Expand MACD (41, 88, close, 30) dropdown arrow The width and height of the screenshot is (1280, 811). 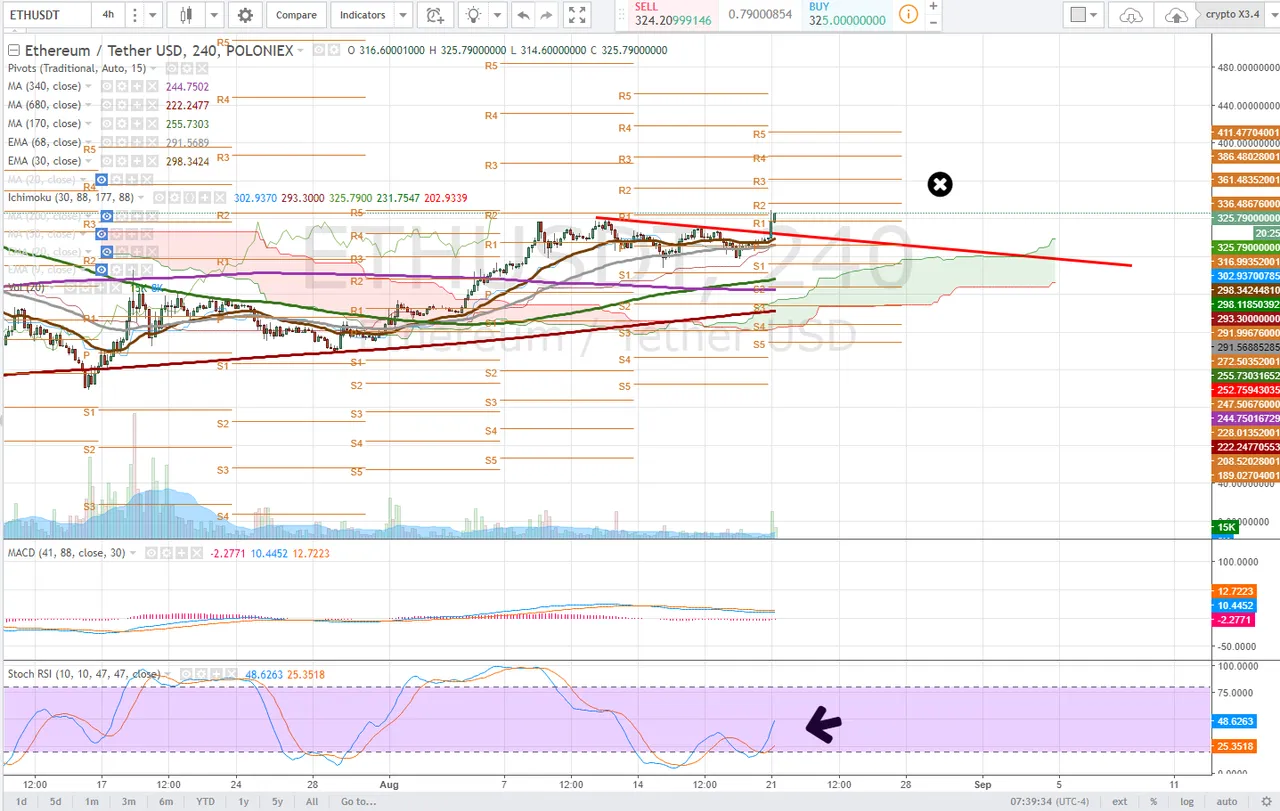click(133, 553)
